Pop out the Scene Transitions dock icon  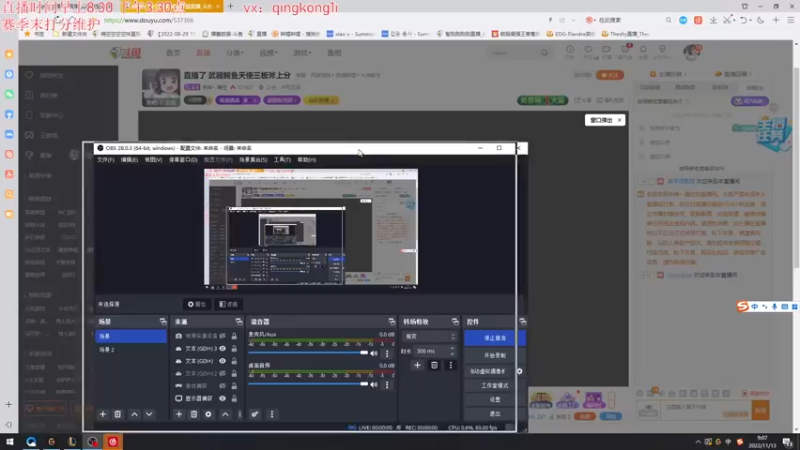coord(455,321)
